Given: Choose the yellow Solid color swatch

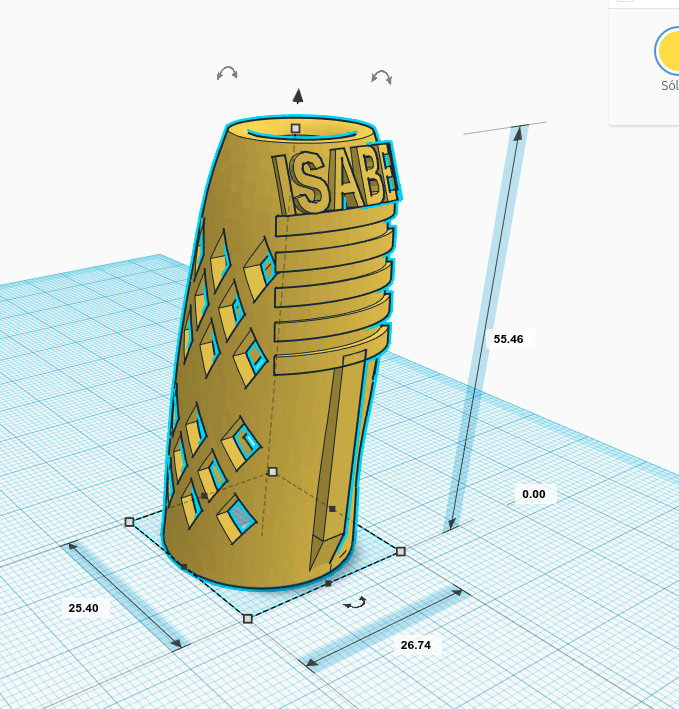Looking at the screenshot, I should pyautogui.click(x=669, y=51).
